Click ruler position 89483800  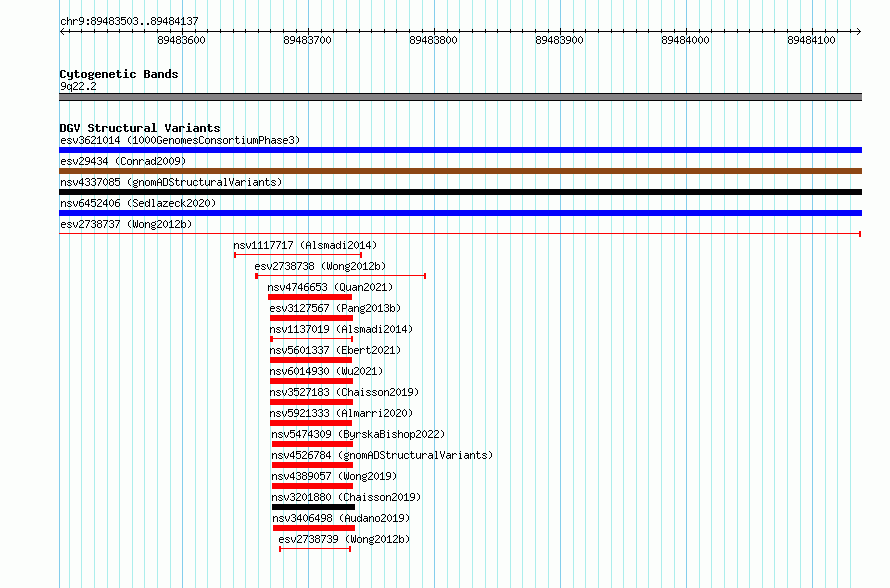434,40
